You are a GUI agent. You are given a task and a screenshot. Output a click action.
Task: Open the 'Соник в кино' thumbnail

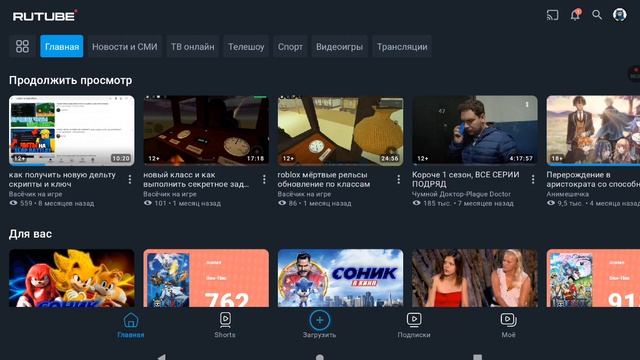click(x=340, y=278)
